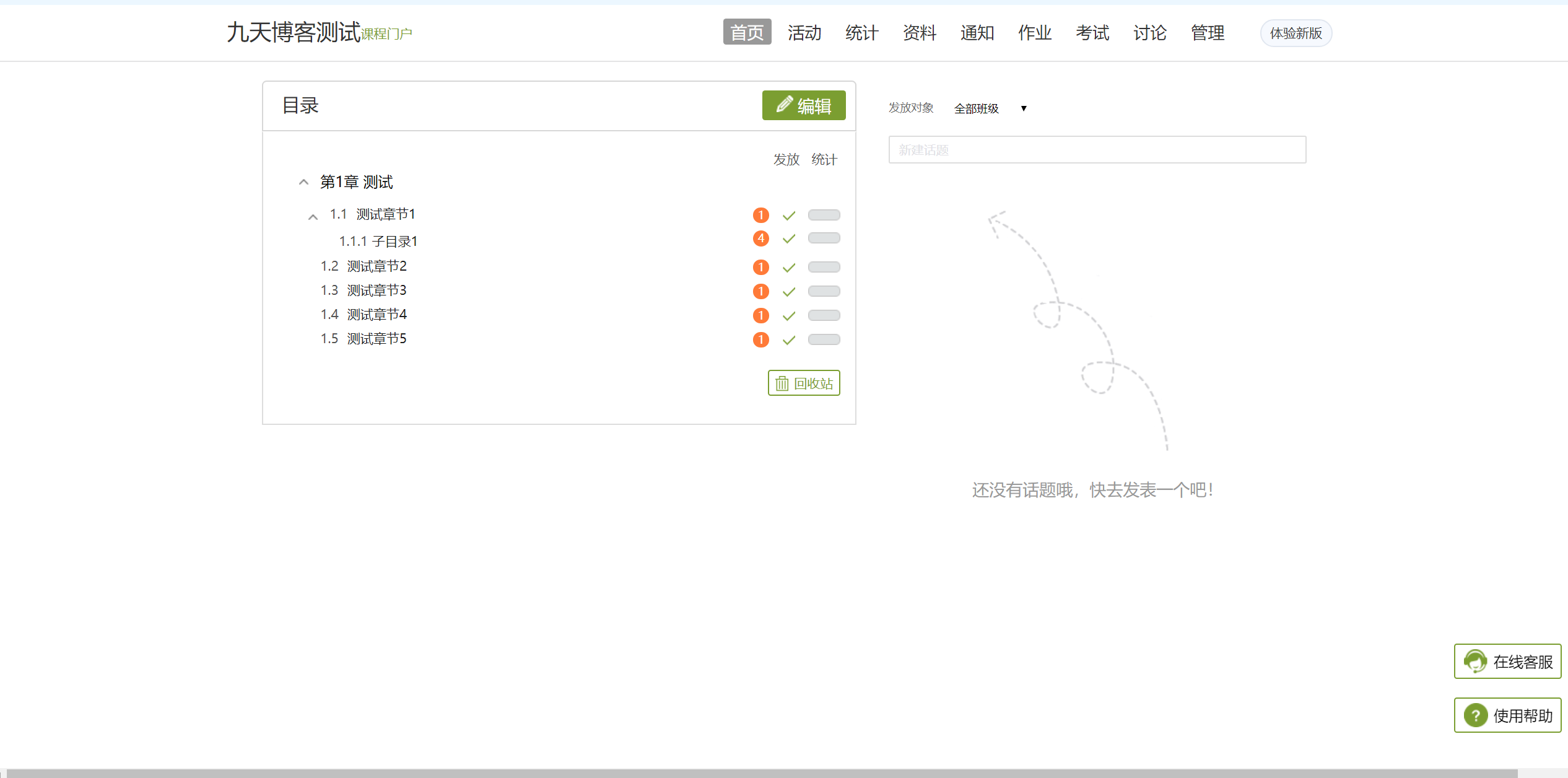
Task: Click the trash icon on 回收站 button
Action: (782, 383)
